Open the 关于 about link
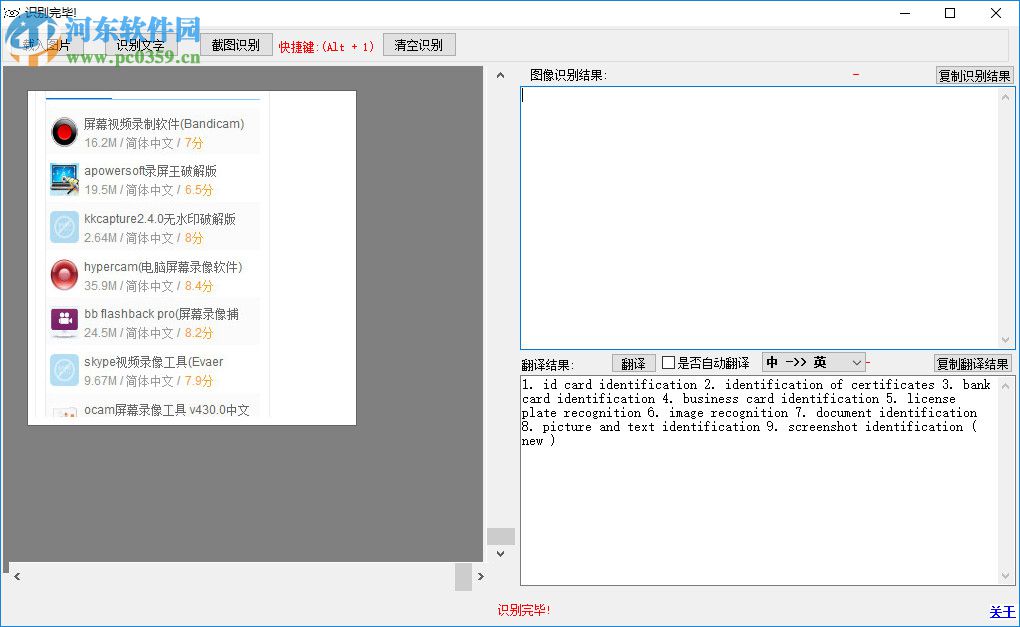 pyautogui.click(x=1001, y=611)
